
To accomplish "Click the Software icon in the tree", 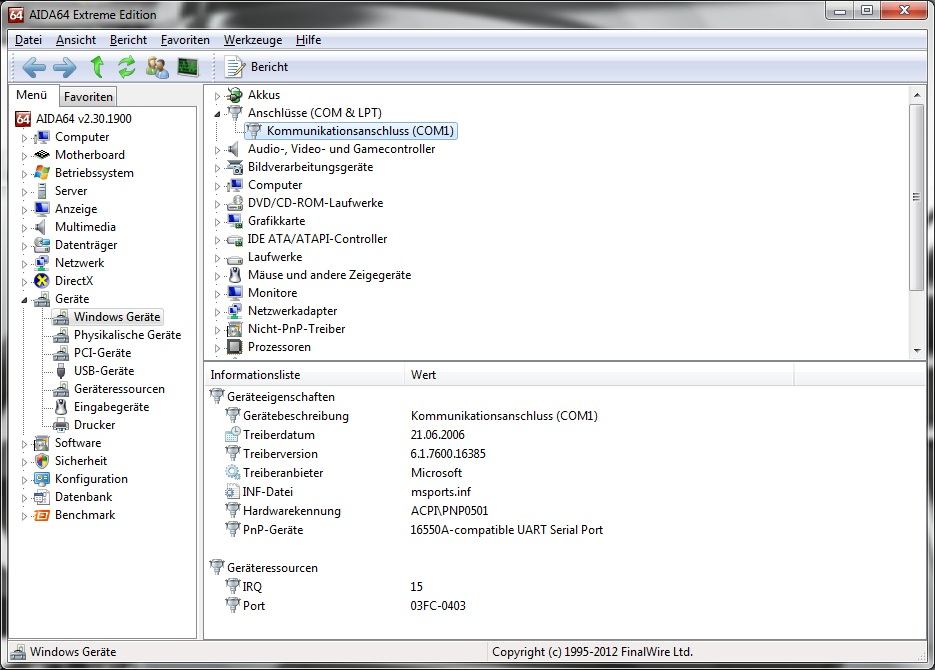I will (42, 443).
